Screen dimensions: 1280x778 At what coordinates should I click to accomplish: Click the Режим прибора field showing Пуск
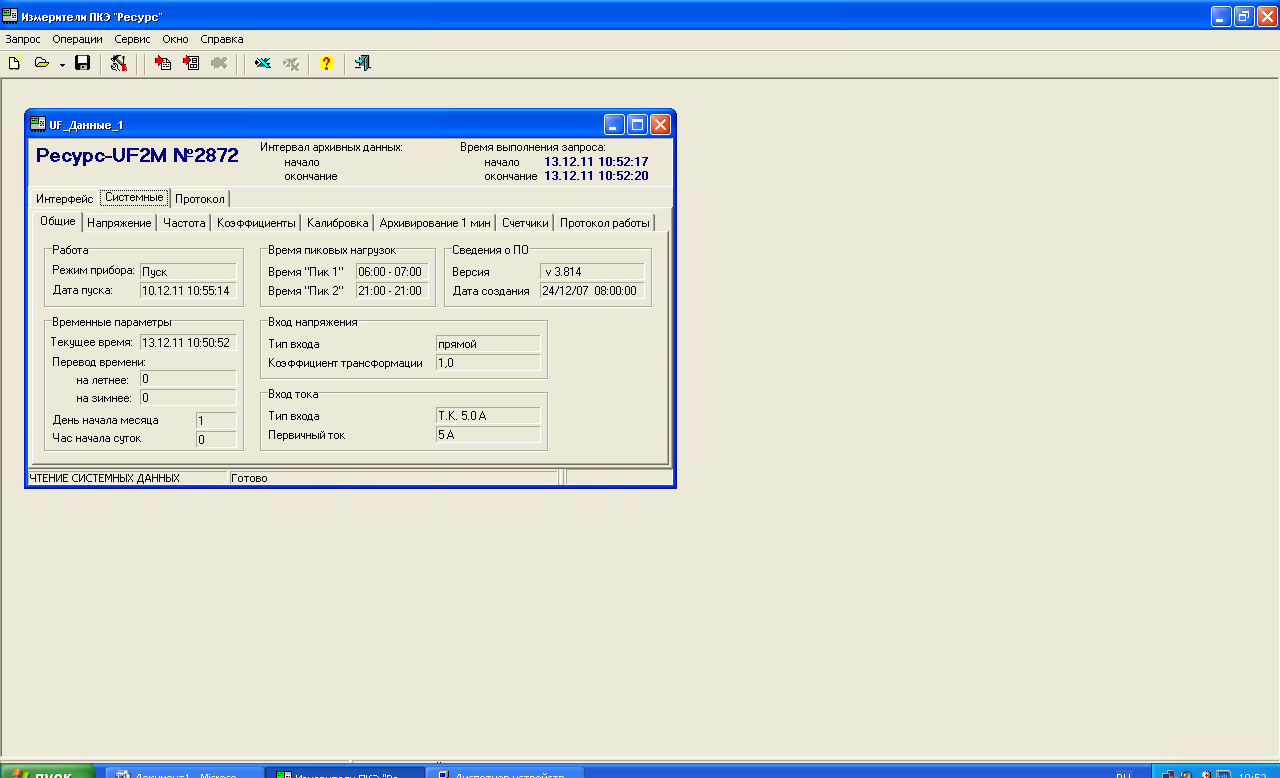click(188, 271)
